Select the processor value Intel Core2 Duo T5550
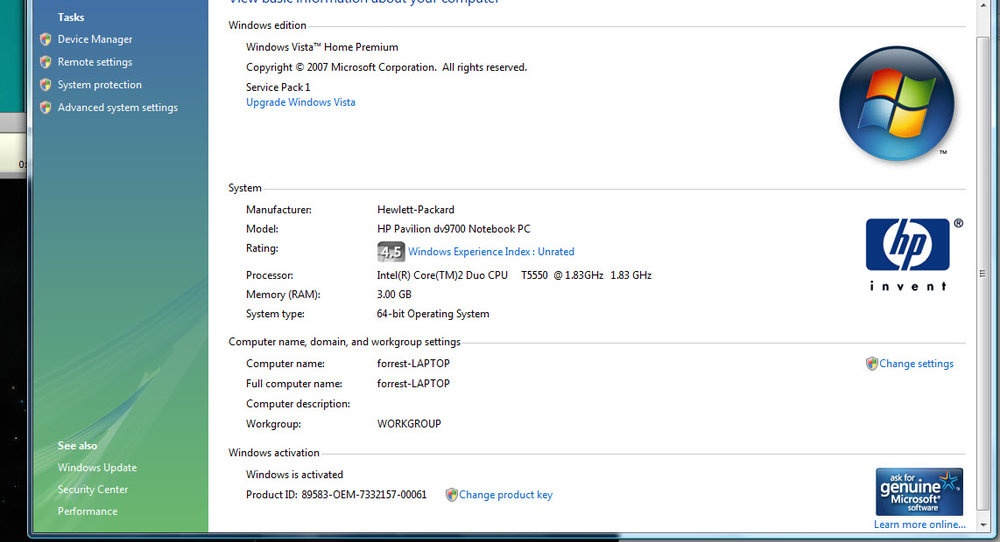This screenshot has height=542, width=1000. (x=514, y=275)
